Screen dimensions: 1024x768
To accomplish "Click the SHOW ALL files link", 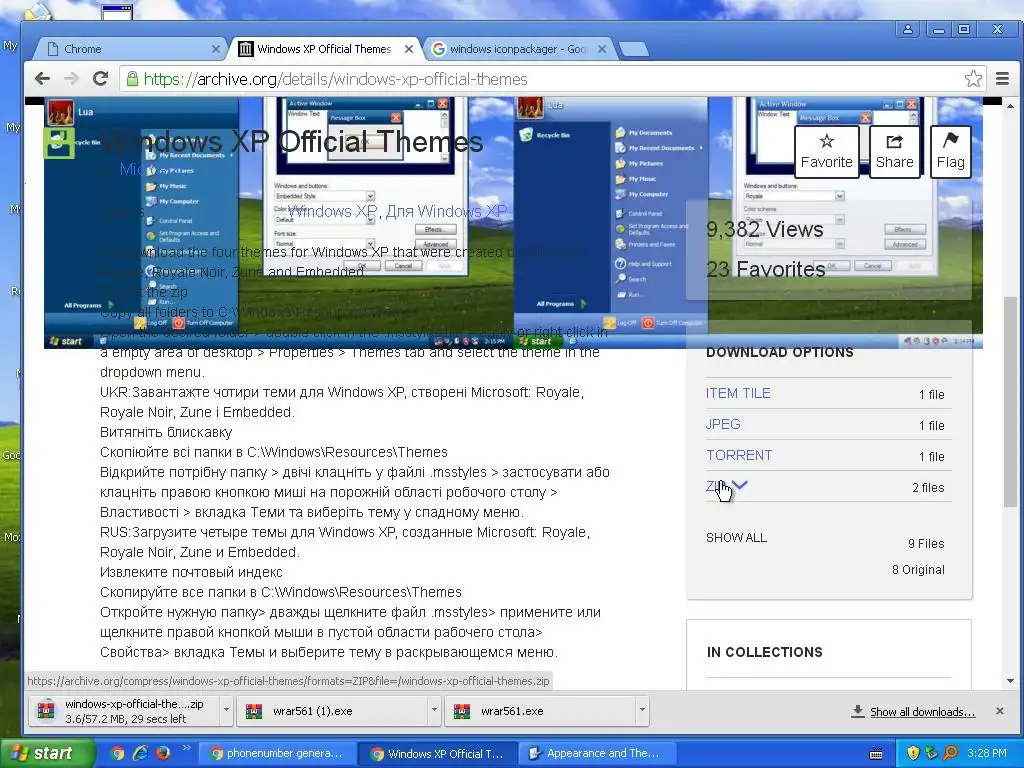I will (736, 537).
